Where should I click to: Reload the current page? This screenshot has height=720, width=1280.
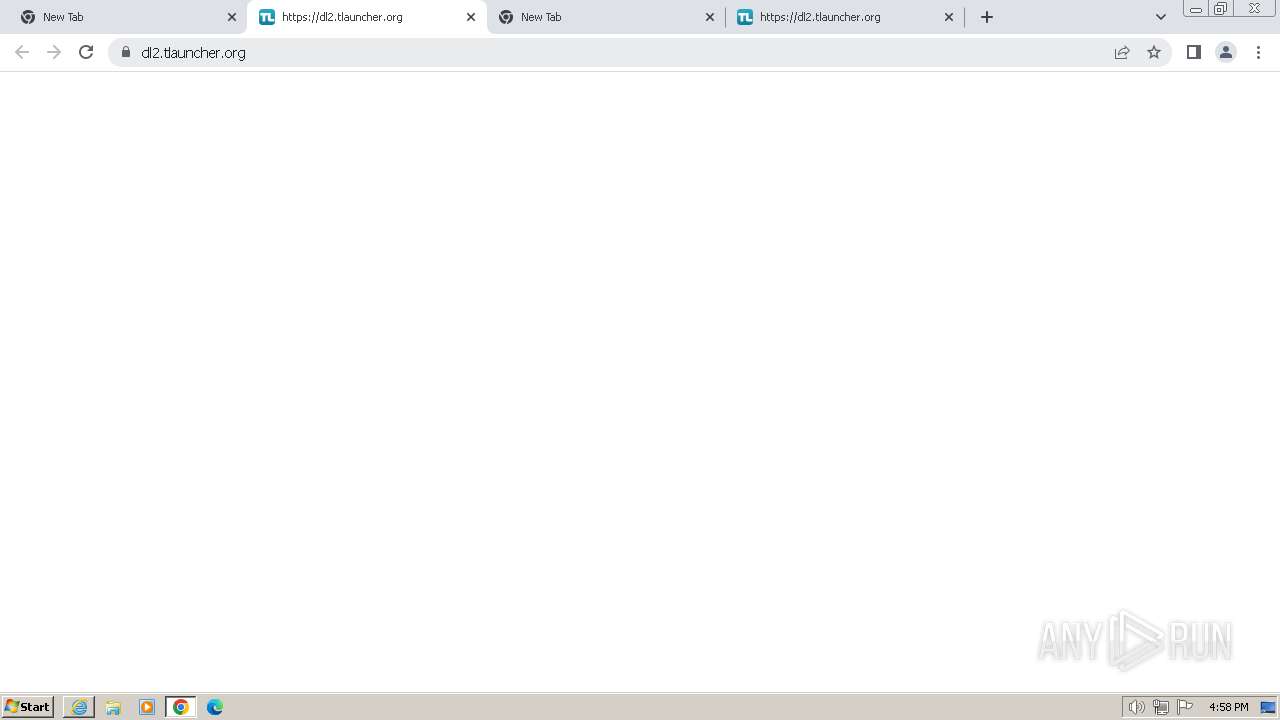86,52
